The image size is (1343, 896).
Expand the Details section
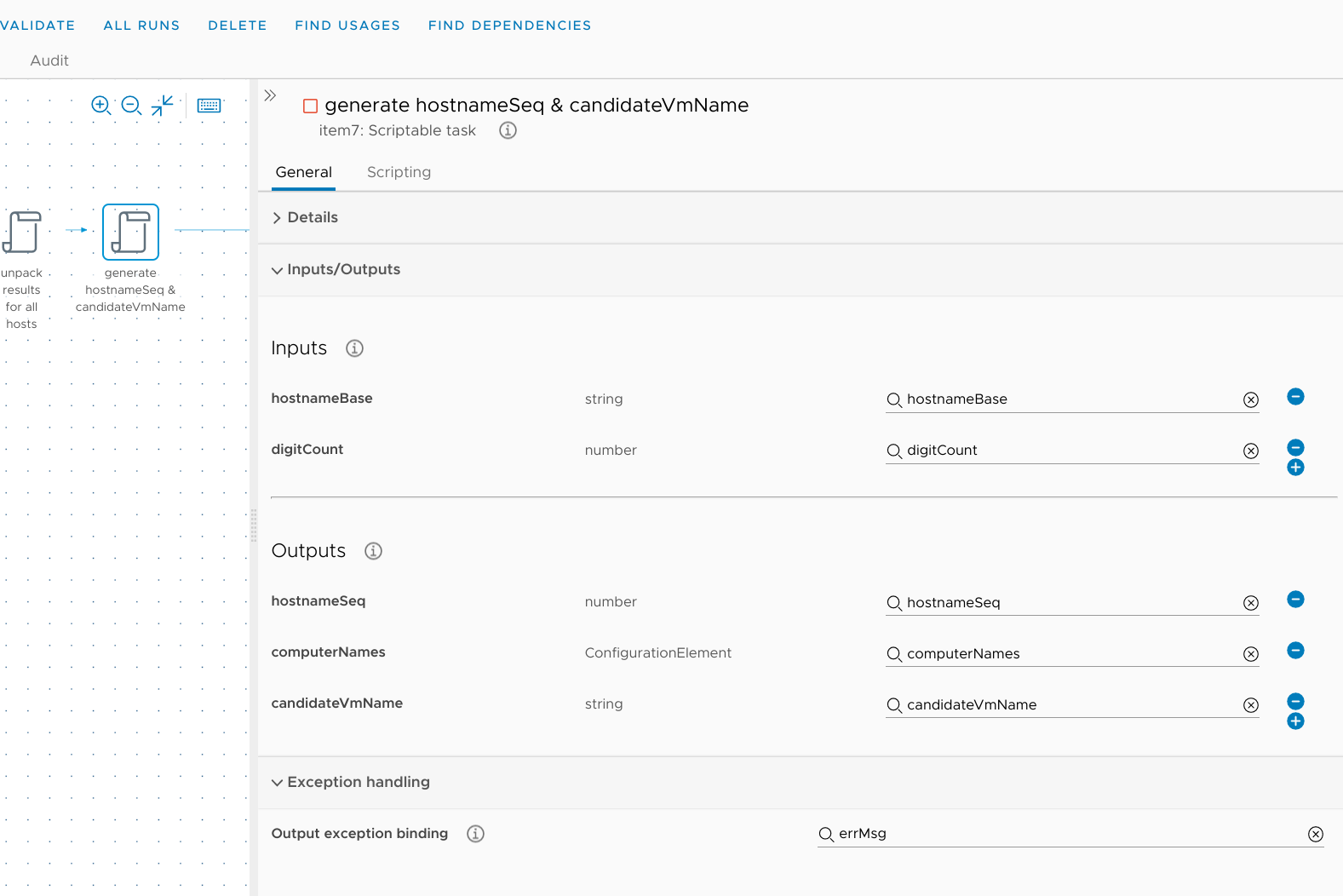click(x=305, y=218)
